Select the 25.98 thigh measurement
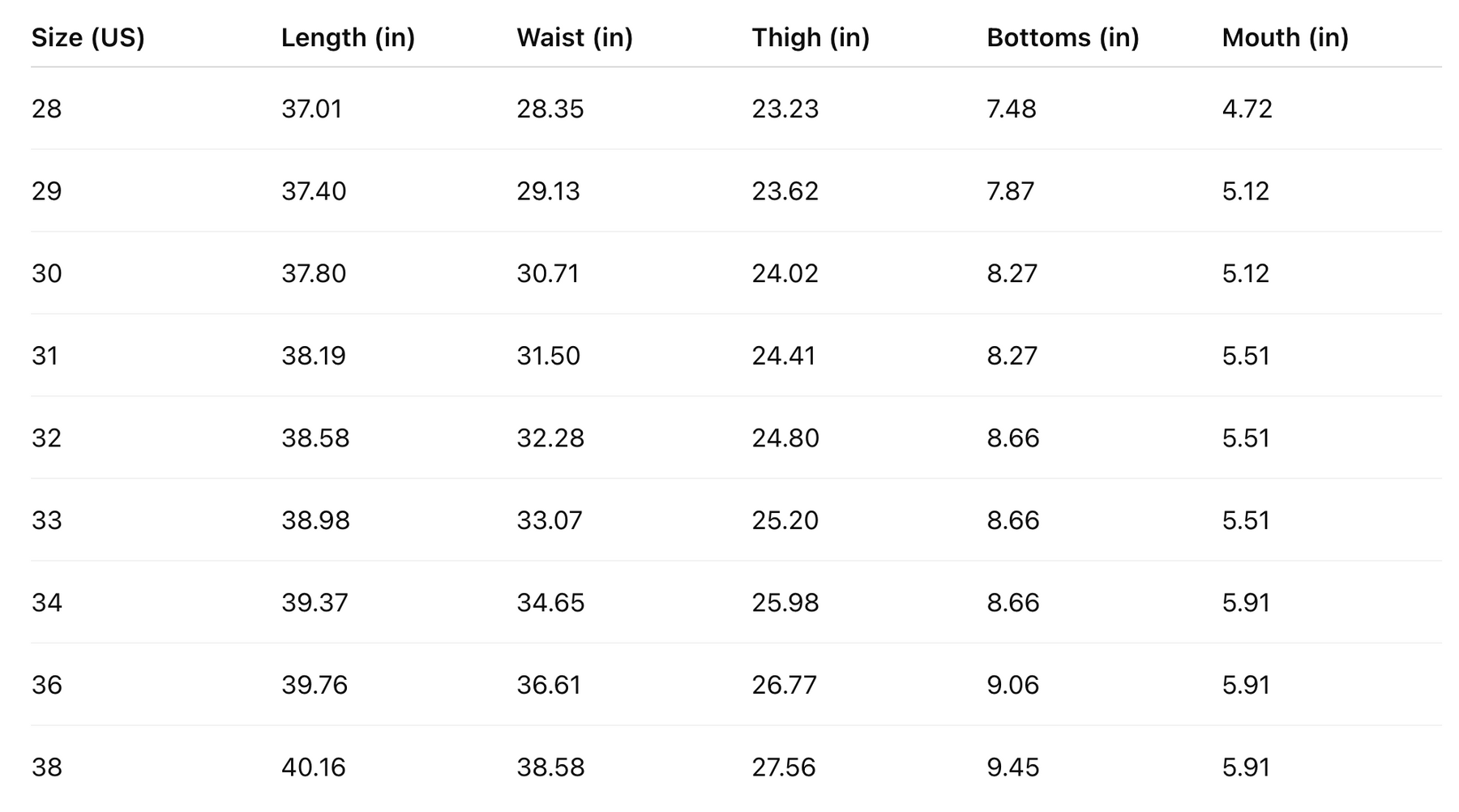 pyautogui.click(x=785, y=603)
